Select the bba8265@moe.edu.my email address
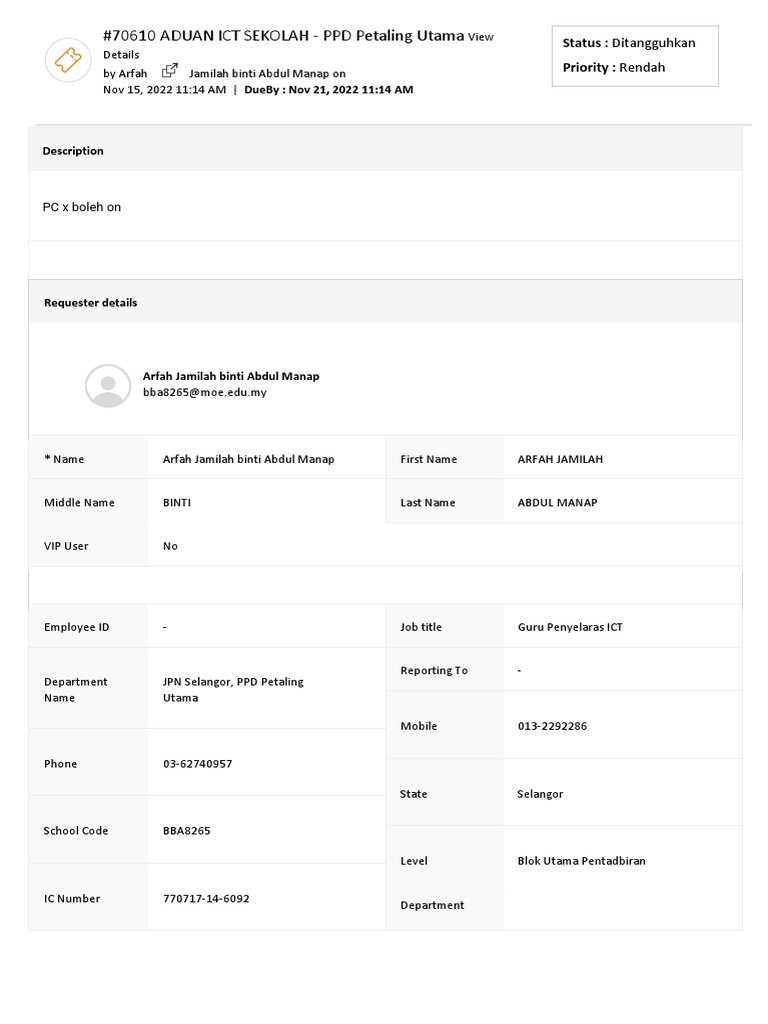The height and width of the screenshot is (1024, 768). pyautogui.click(x=205, y=393)
